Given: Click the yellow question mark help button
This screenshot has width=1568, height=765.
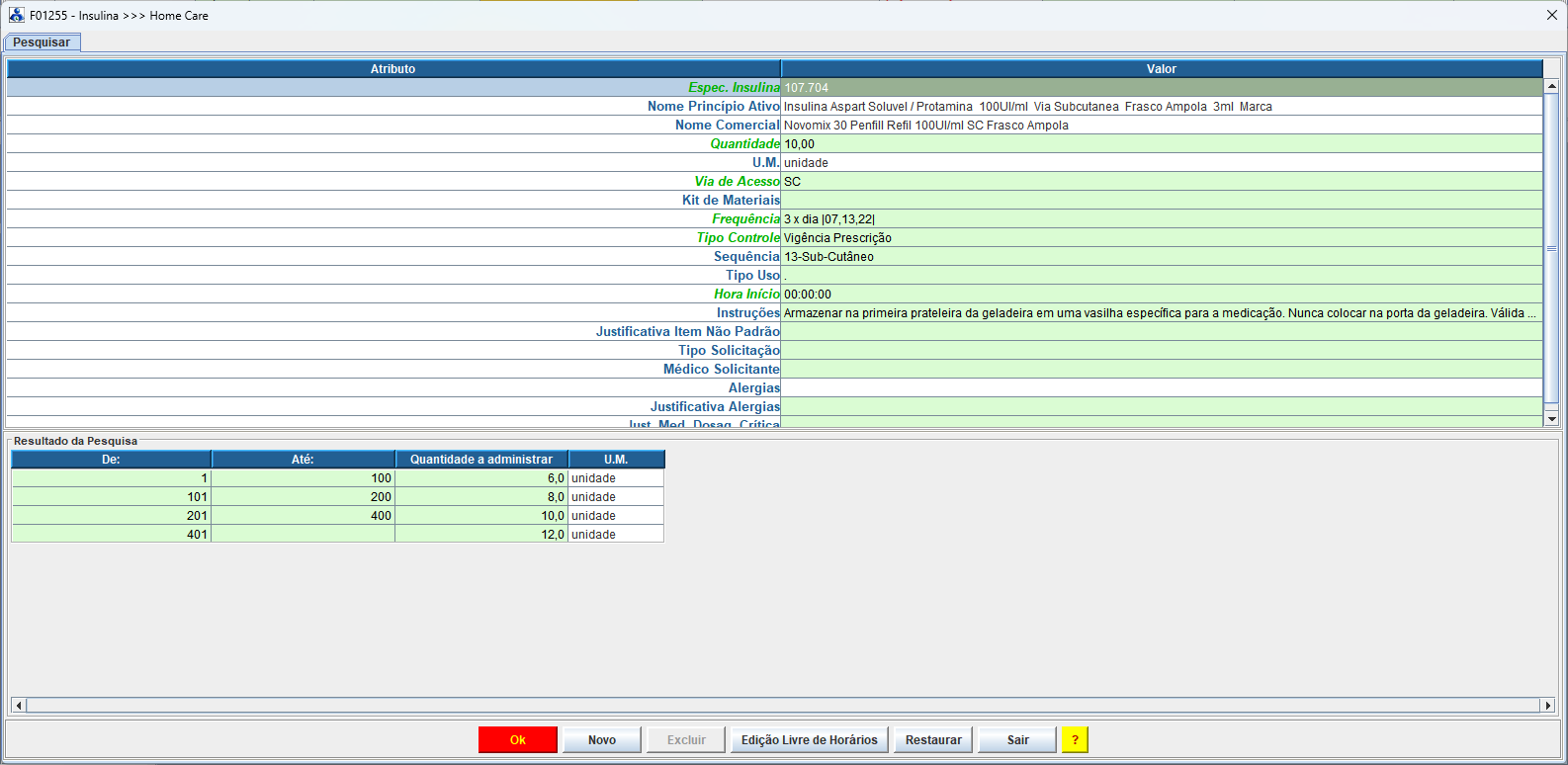Looking at the screenshot, I should point(1075,740).
